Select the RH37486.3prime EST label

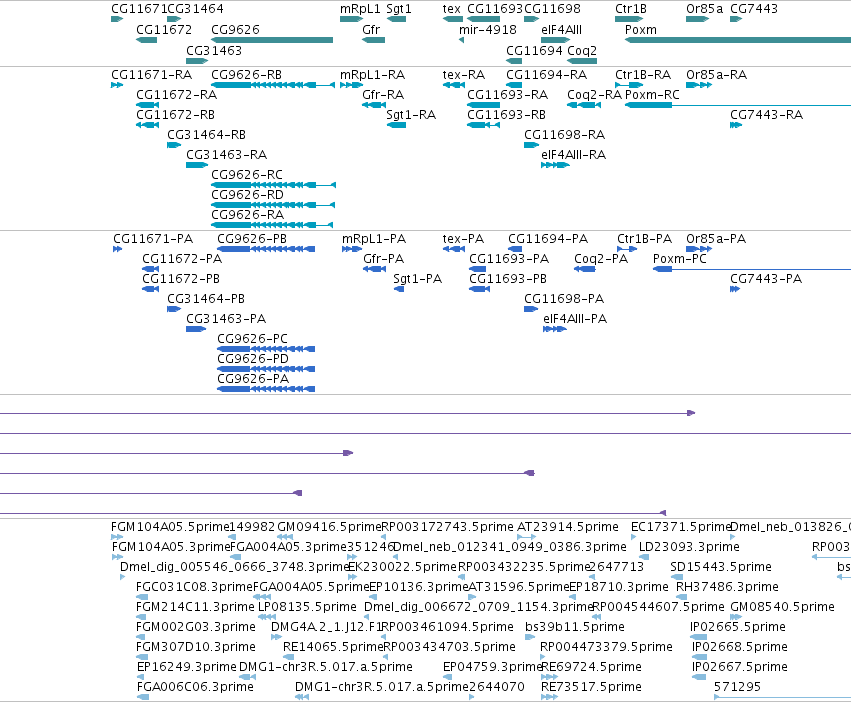click(727, 586)
